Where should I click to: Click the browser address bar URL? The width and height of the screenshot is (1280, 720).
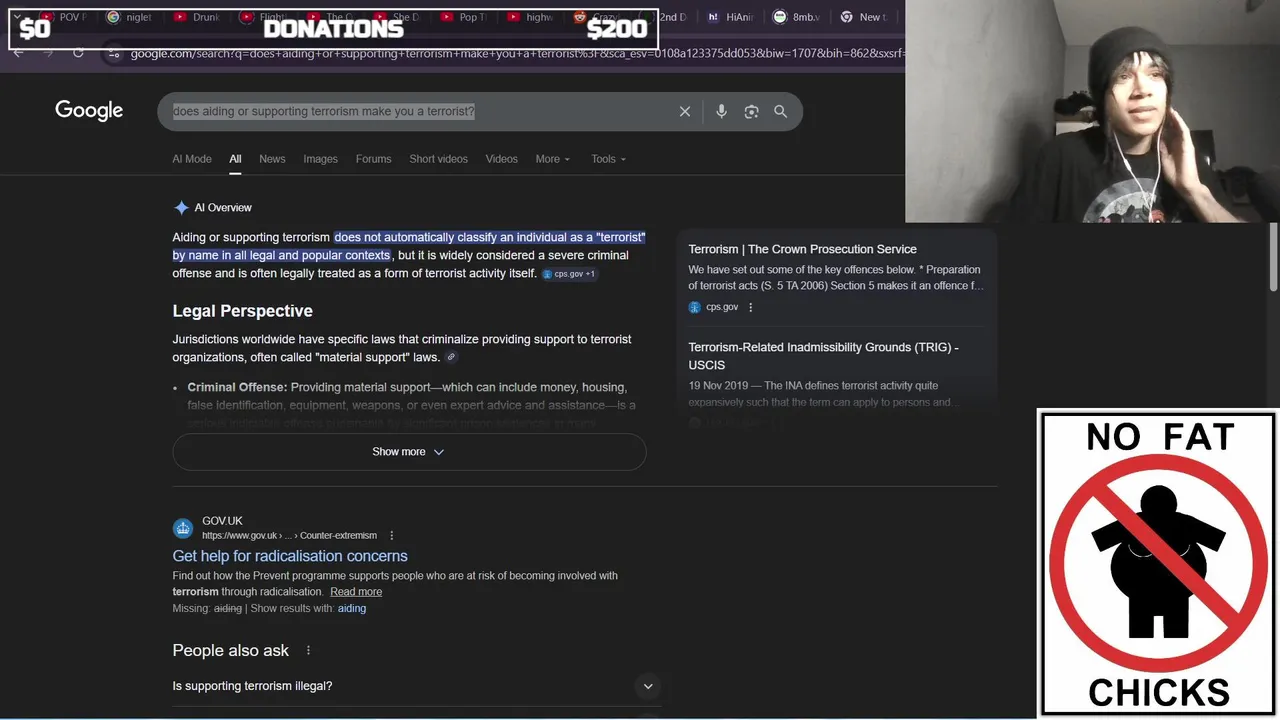click(515, 53)
